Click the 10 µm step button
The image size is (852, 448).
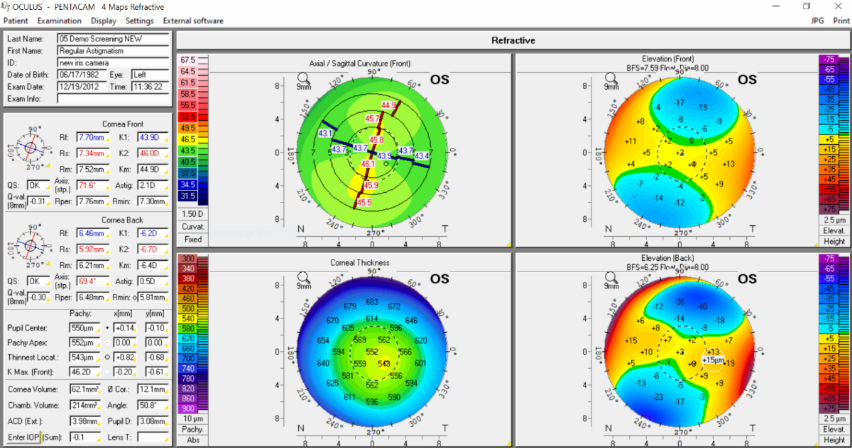point(192,419)
